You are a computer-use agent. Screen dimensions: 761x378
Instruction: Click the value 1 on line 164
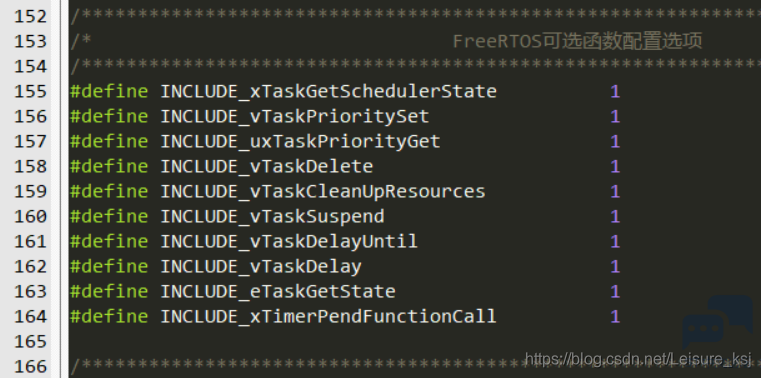pyautogui.click(x=615, y=316)
